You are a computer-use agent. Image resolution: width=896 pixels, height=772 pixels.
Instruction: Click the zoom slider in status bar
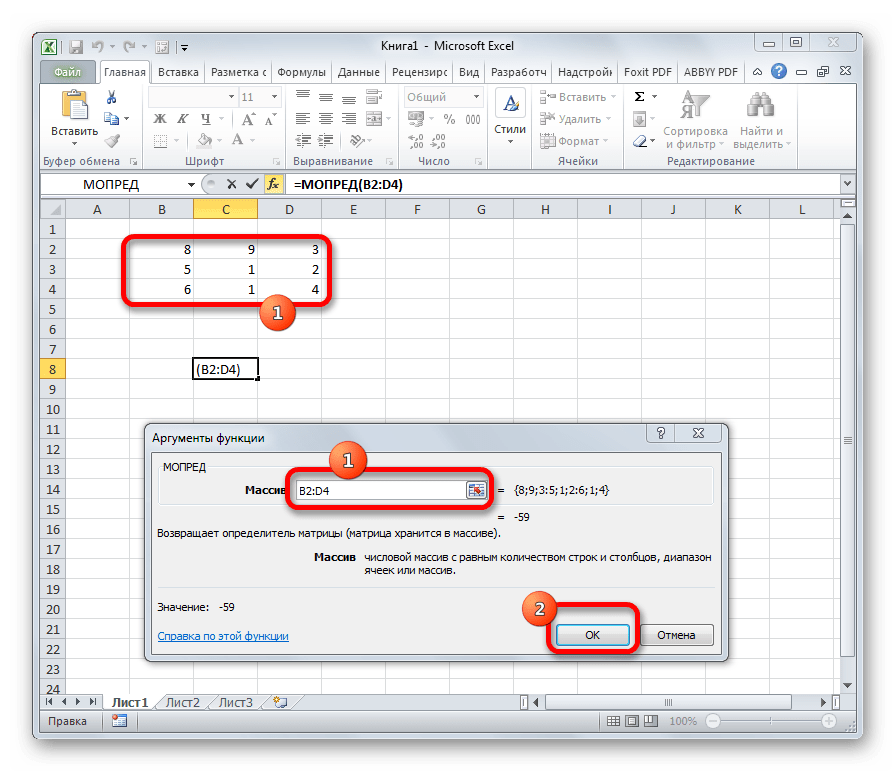pyautogui.click(x=769, y=721)
